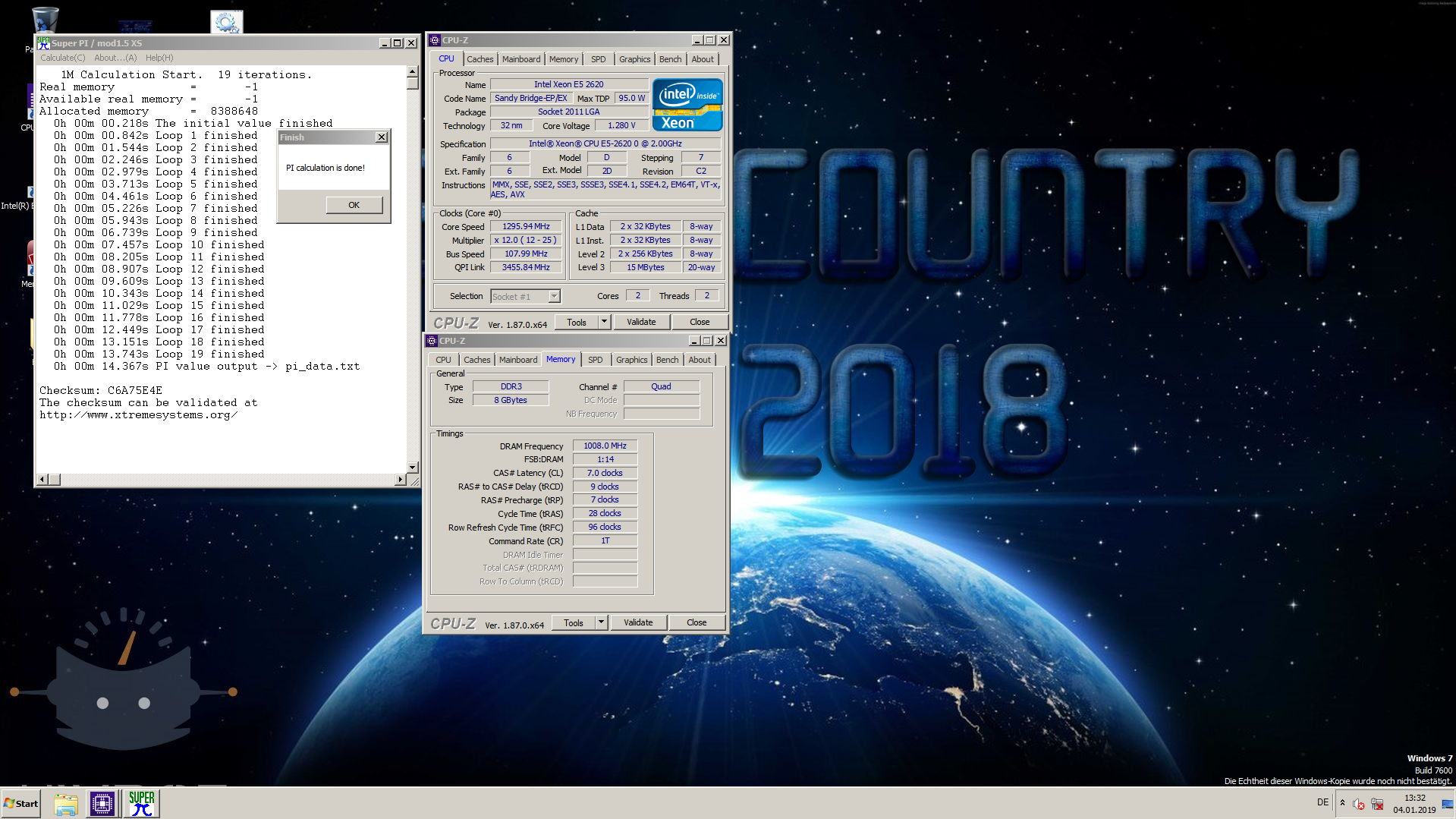
Task: Expand Tools dropdown arrow in upper CPU-Z
Action: pyautogui.click(x=604, y=323)
